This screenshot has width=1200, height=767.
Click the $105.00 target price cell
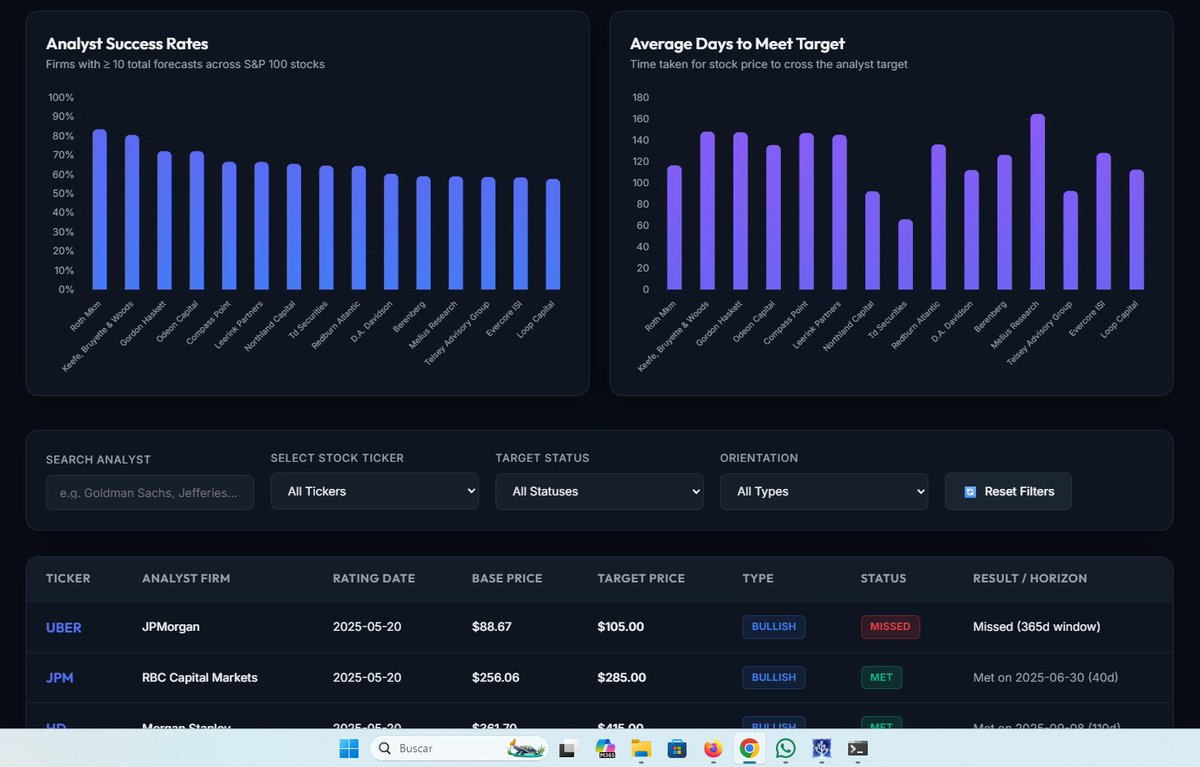coord(621,627)
